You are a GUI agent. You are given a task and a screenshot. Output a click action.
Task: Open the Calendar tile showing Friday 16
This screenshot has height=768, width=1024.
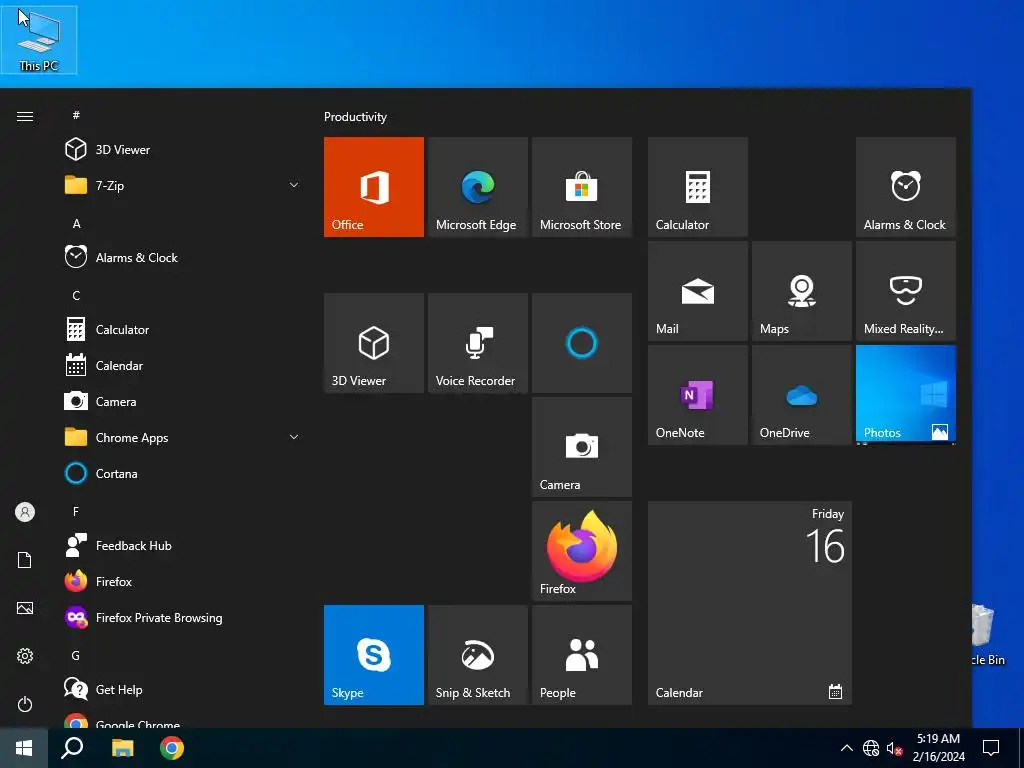(750, 603)
